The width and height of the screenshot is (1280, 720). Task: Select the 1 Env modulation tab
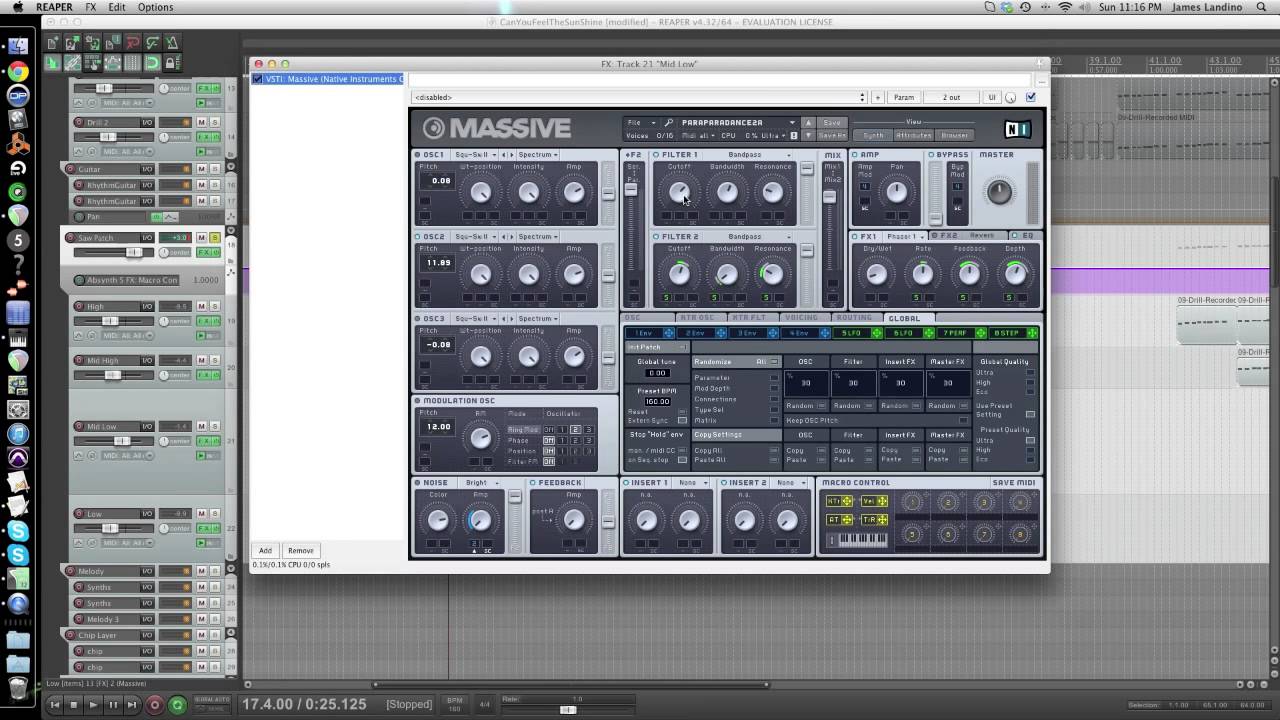coord(645,333)
